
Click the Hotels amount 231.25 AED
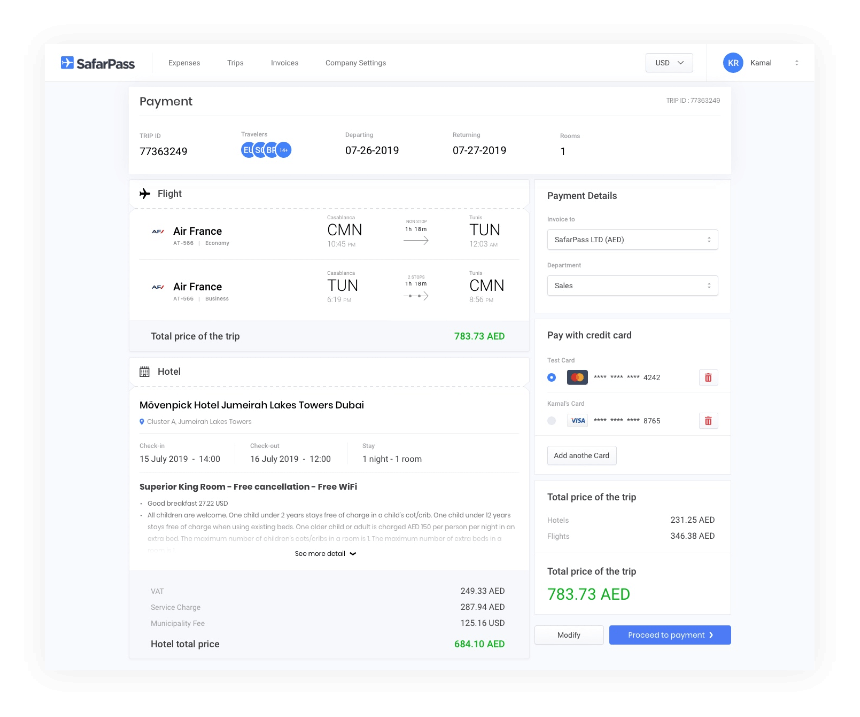click(693, 520)
